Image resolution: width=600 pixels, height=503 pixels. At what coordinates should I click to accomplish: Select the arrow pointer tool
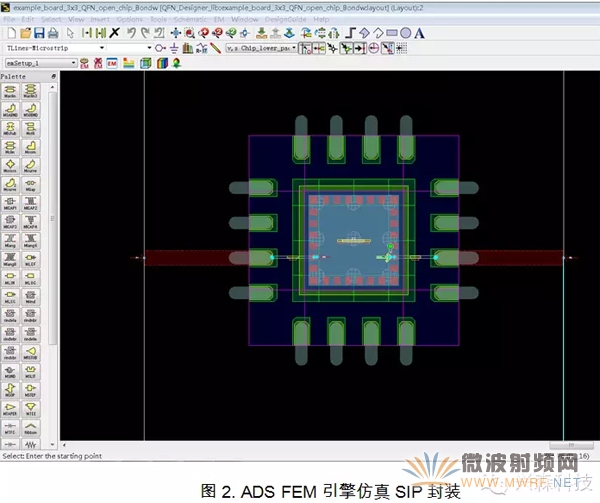tap(70, 33)
